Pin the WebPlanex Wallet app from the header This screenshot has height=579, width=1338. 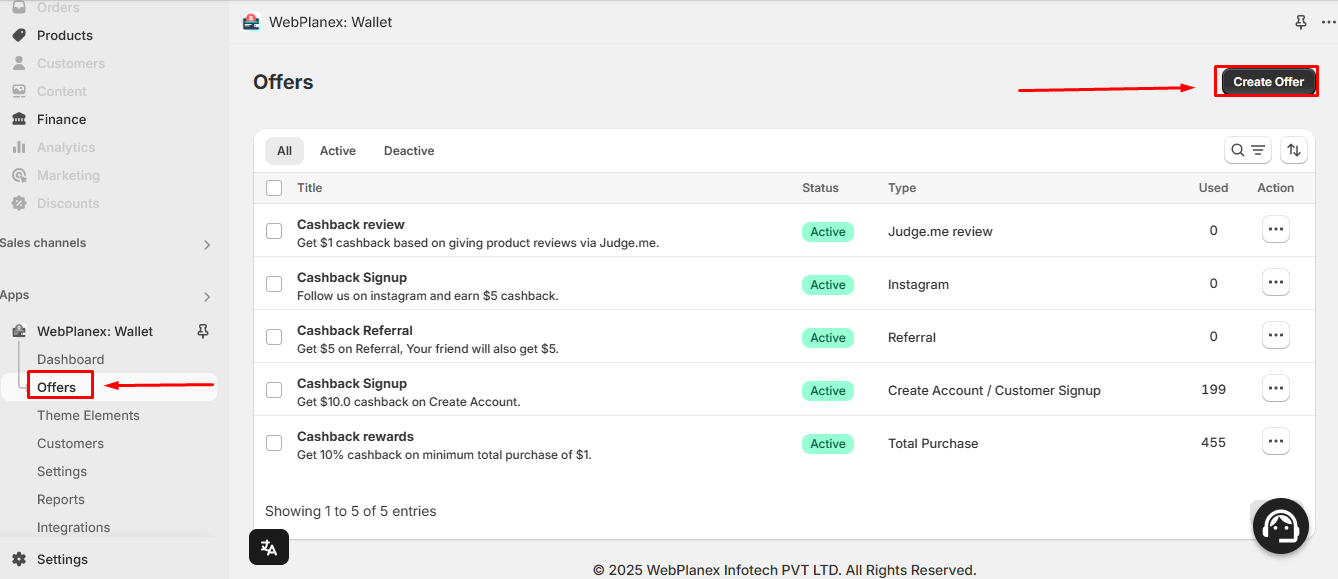tap(1301, 21)
